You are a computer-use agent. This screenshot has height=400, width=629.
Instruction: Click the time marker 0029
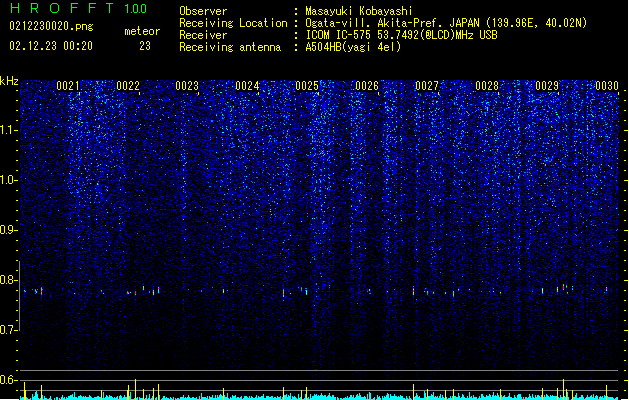click(x=547, y=86)
